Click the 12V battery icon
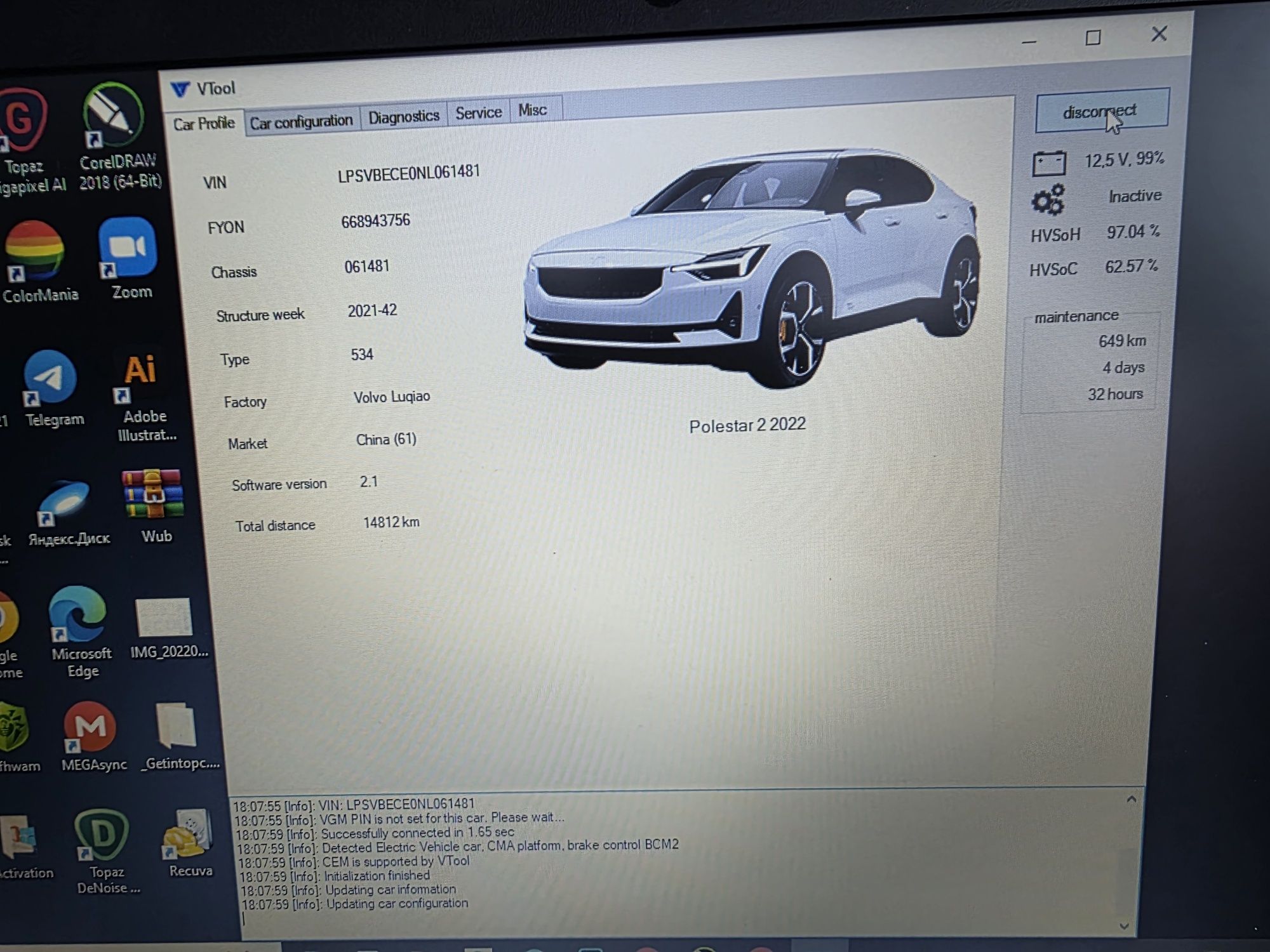The width and height of the screenshot is (1270, 952). (x=1049, y=162)
